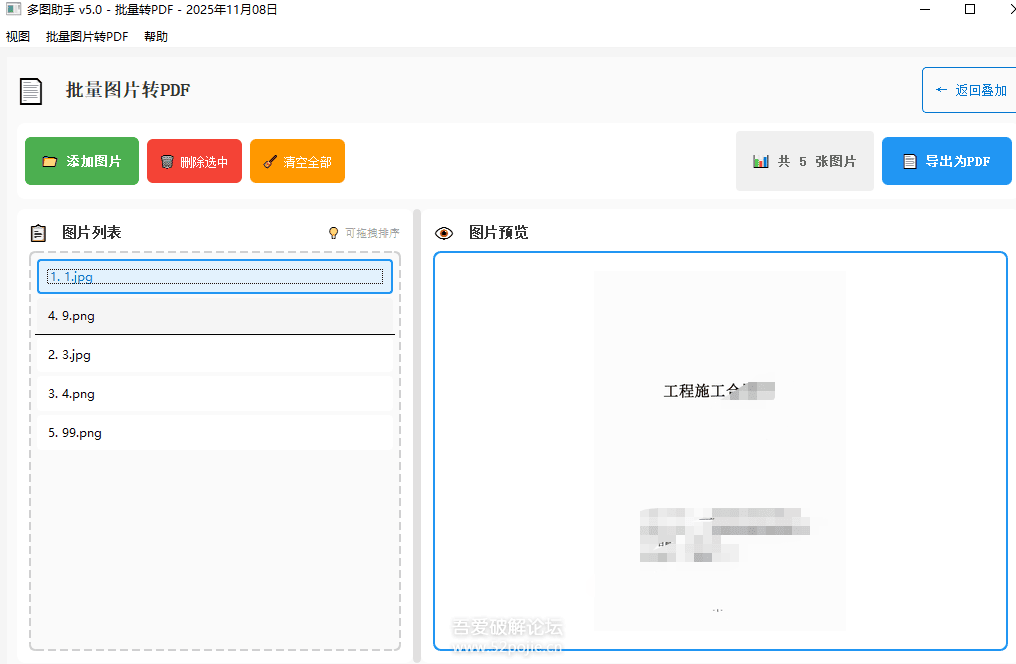Viewport: 1016px width, 664px height.
Task: Export images using the 导出为PDF button
Action: [946, 160]
